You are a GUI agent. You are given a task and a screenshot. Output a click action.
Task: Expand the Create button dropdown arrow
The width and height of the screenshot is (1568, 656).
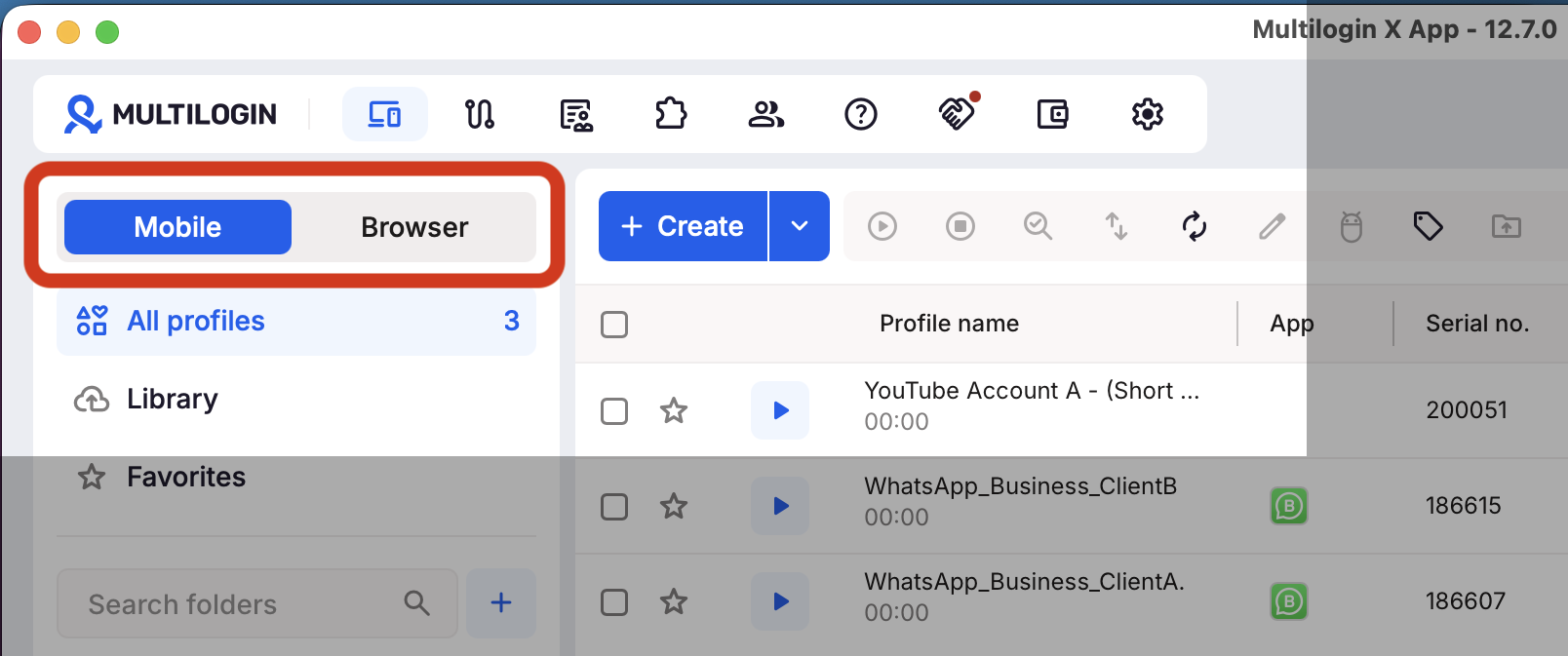pos(800,226)
